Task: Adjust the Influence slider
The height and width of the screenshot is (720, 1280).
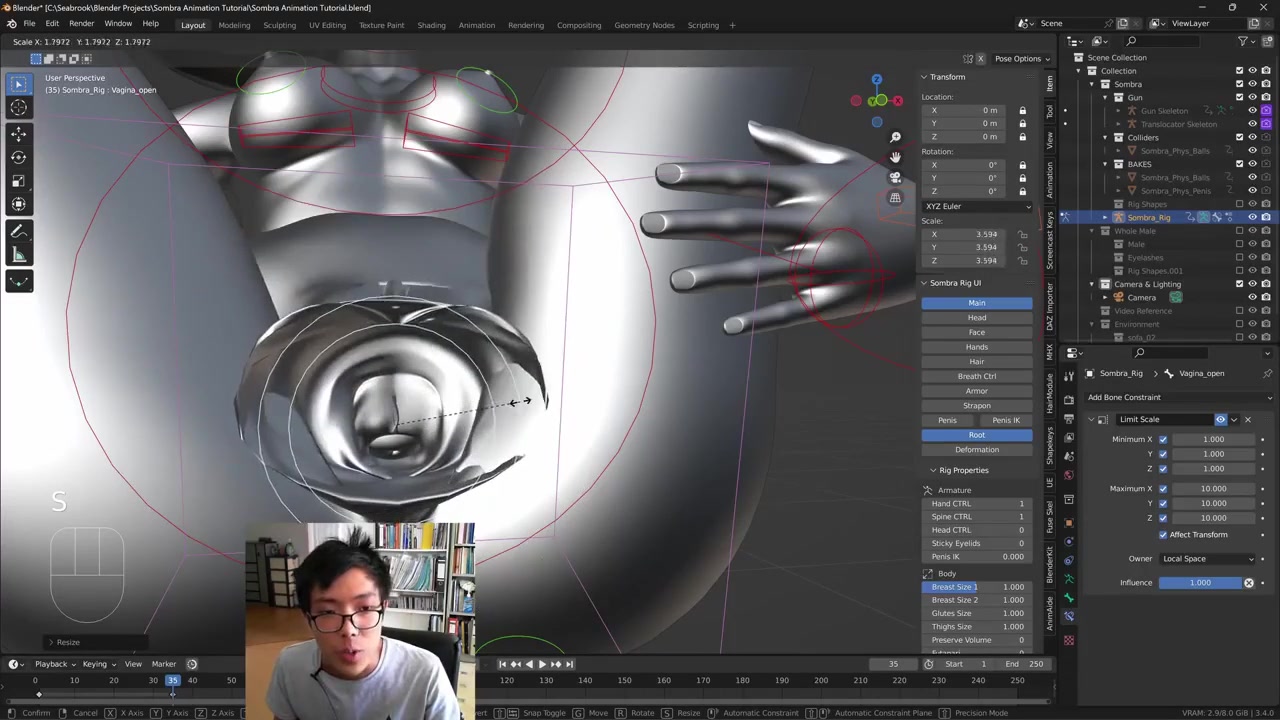Action: [x=1200, y=583]
